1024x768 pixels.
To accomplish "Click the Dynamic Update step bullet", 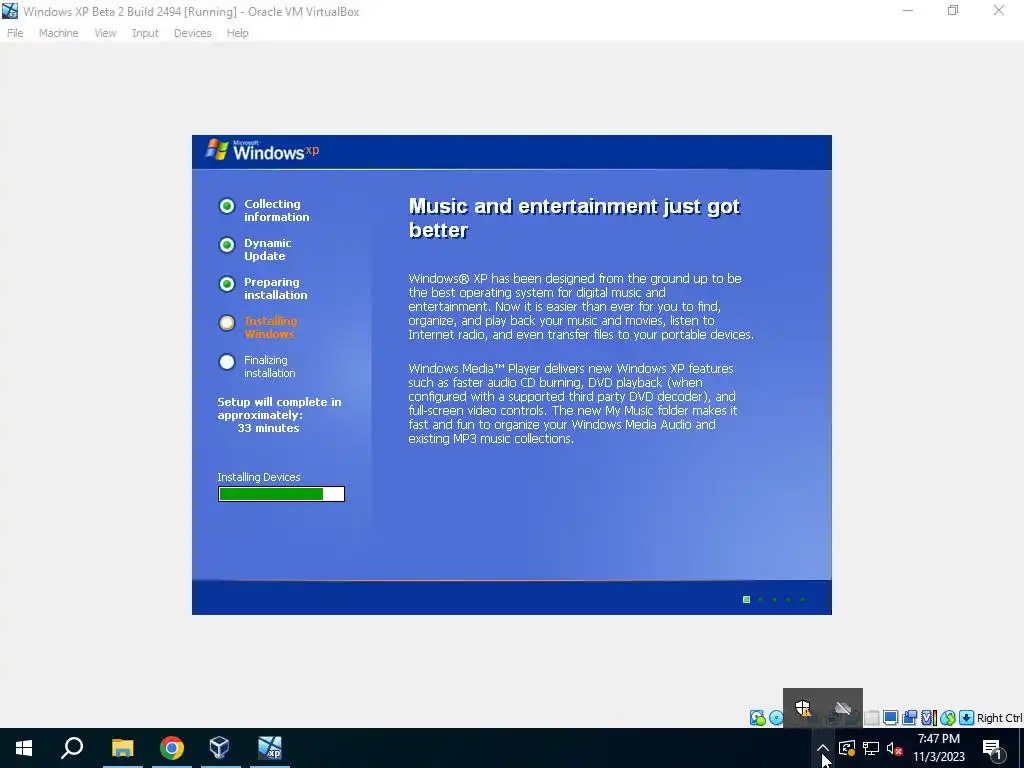I will point(227,245).
